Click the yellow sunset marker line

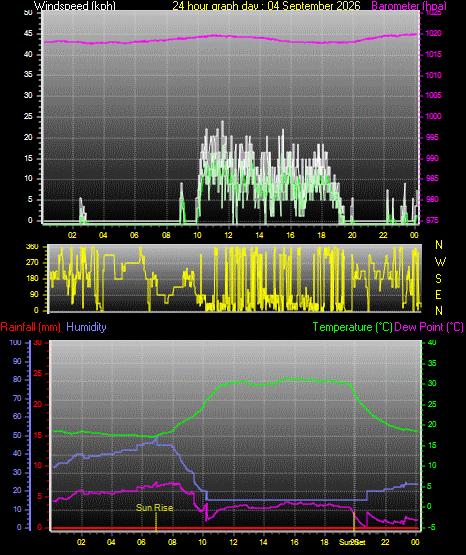tap(353, 521)
